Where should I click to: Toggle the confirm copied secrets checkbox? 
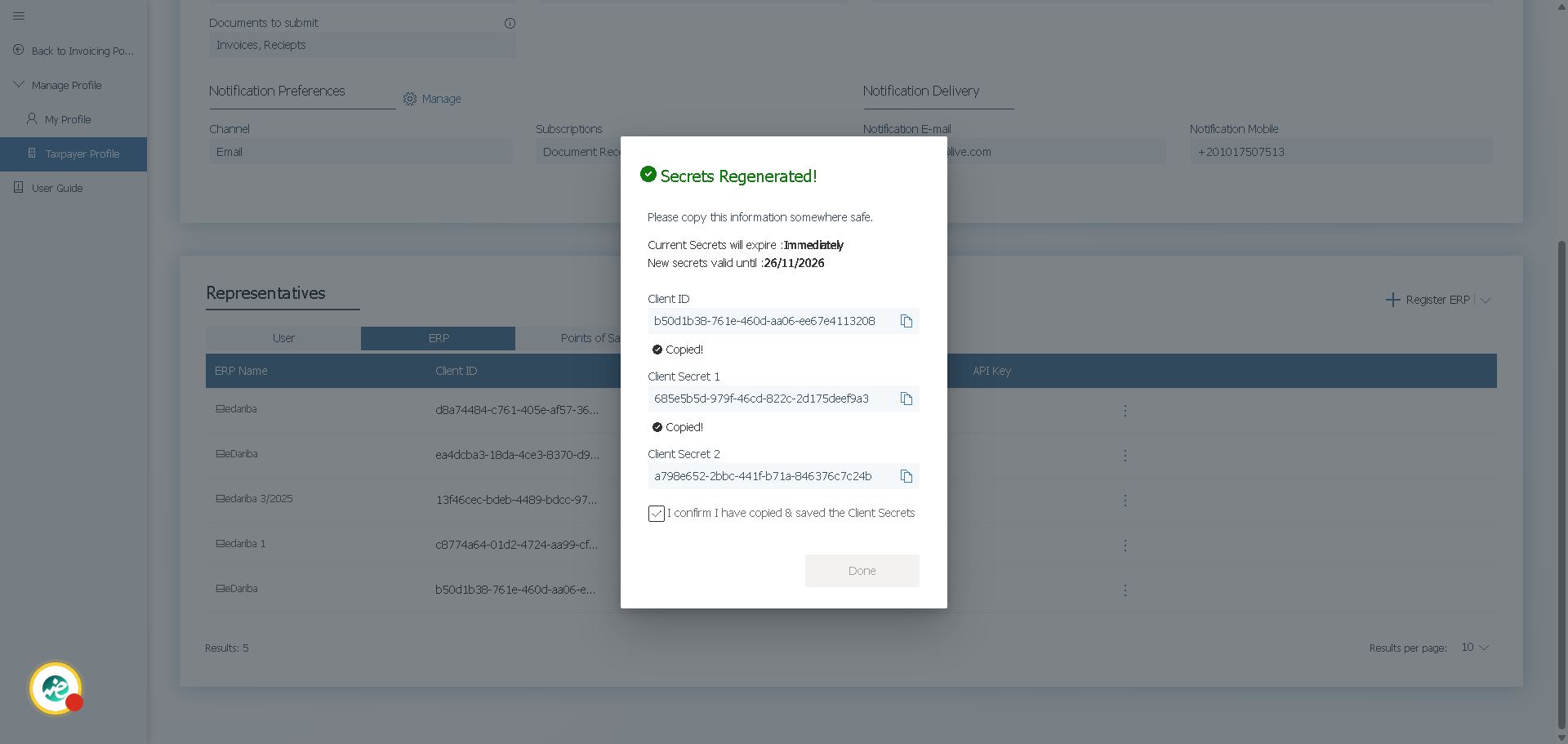coord(657,514)
